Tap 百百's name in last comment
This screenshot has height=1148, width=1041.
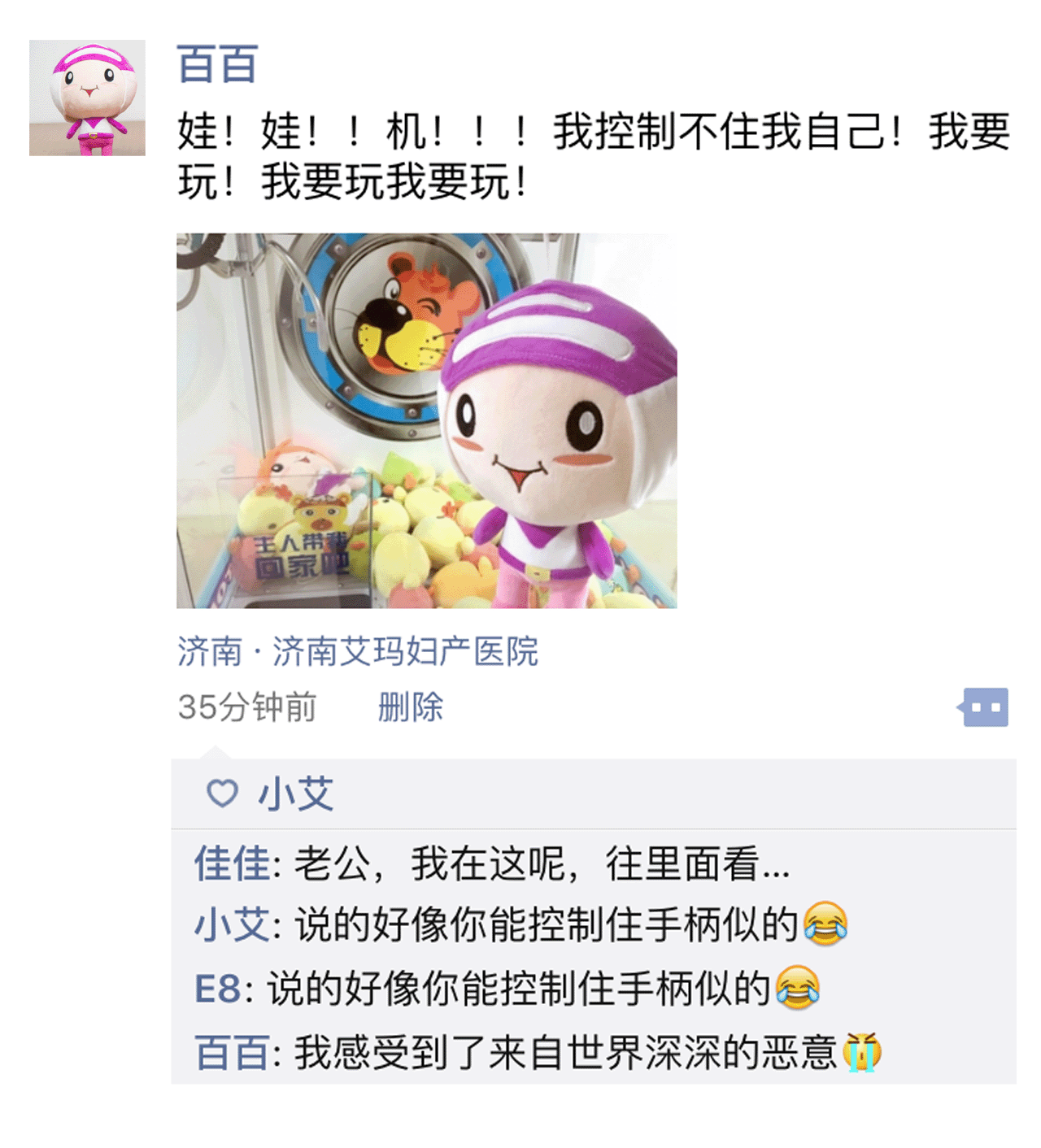tap(232, 1053)
